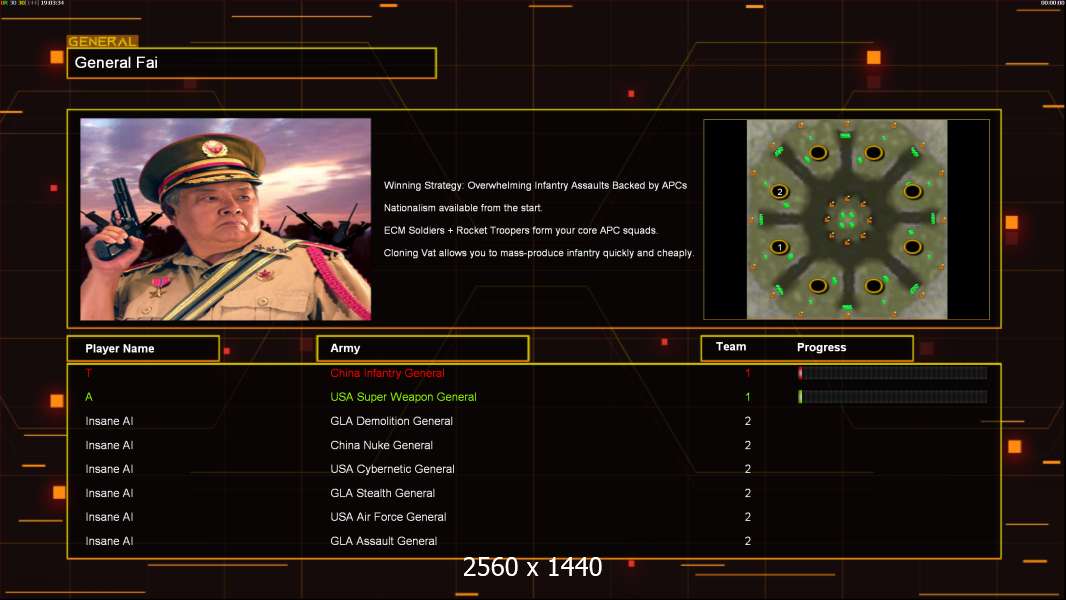The width and height of the screenshot is (1066, 600).
Task: Click team number 2 for USA Cybernetic General
Action: [x=748, y=469]
